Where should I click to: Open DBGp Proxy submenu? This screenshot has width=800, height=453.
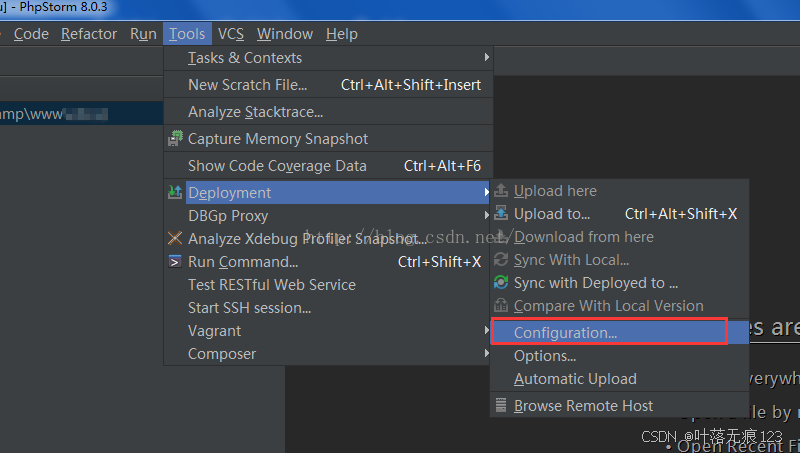[x=328, y=216]
